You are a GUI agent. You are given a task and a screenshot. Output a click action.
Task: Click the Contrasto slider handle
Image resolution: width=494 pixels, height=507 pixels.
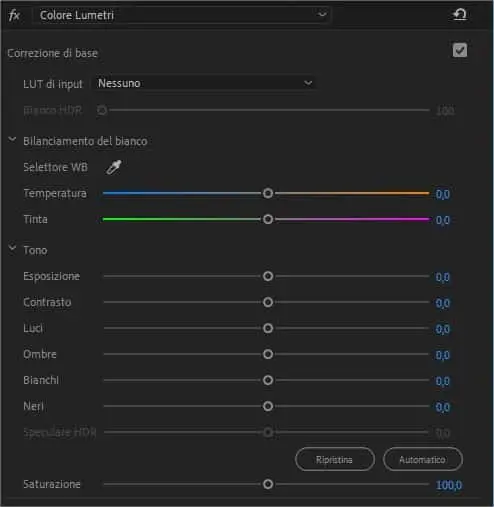[268, 302]
